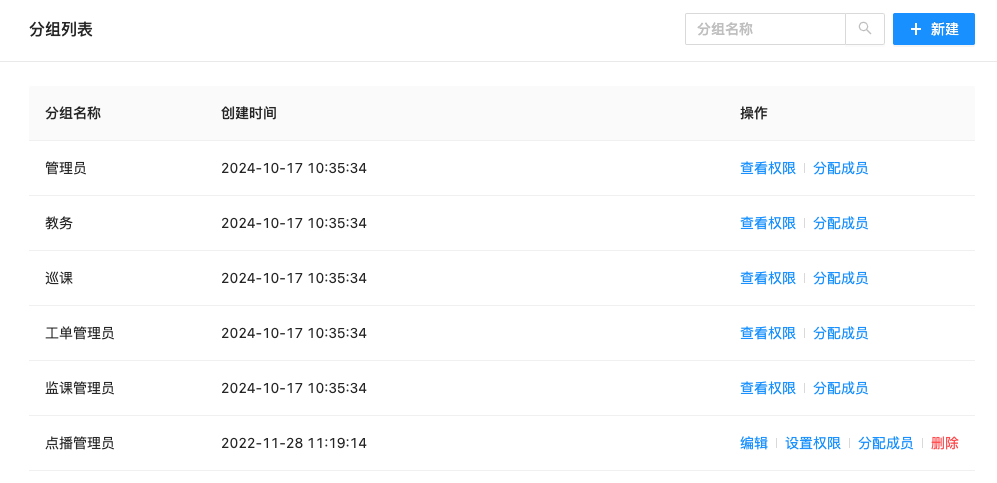
Task: Click the red 删除 link for 点播管理员
Action: [x=945, y=443]
